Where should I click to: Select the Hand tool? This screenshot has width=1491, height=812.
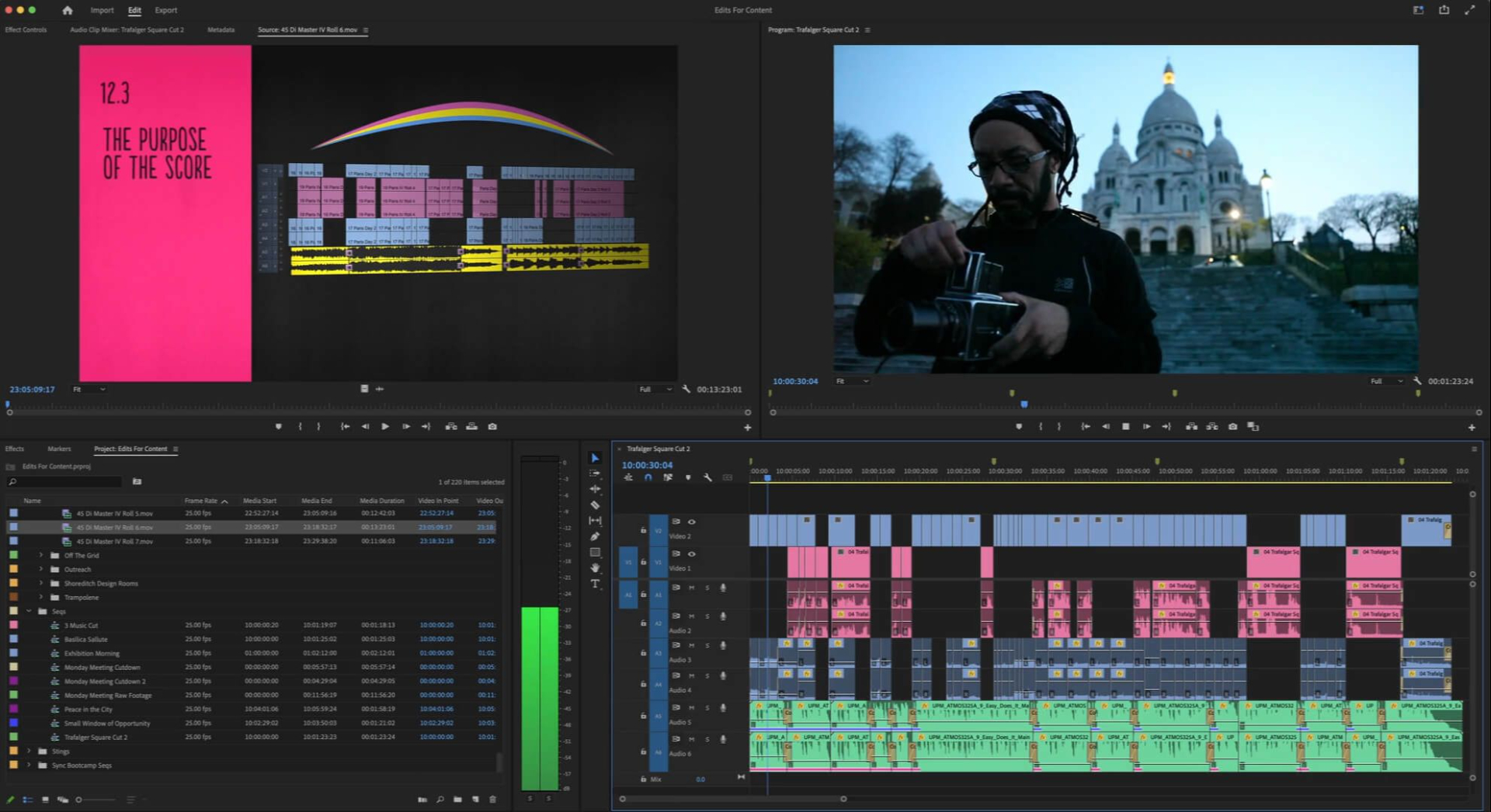595,568
